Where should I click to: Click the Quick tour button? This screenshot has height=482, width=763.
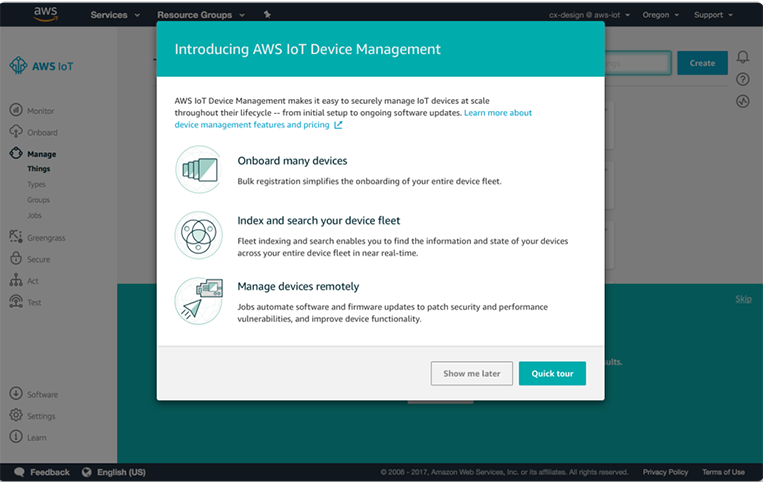[x=552, y=374]
